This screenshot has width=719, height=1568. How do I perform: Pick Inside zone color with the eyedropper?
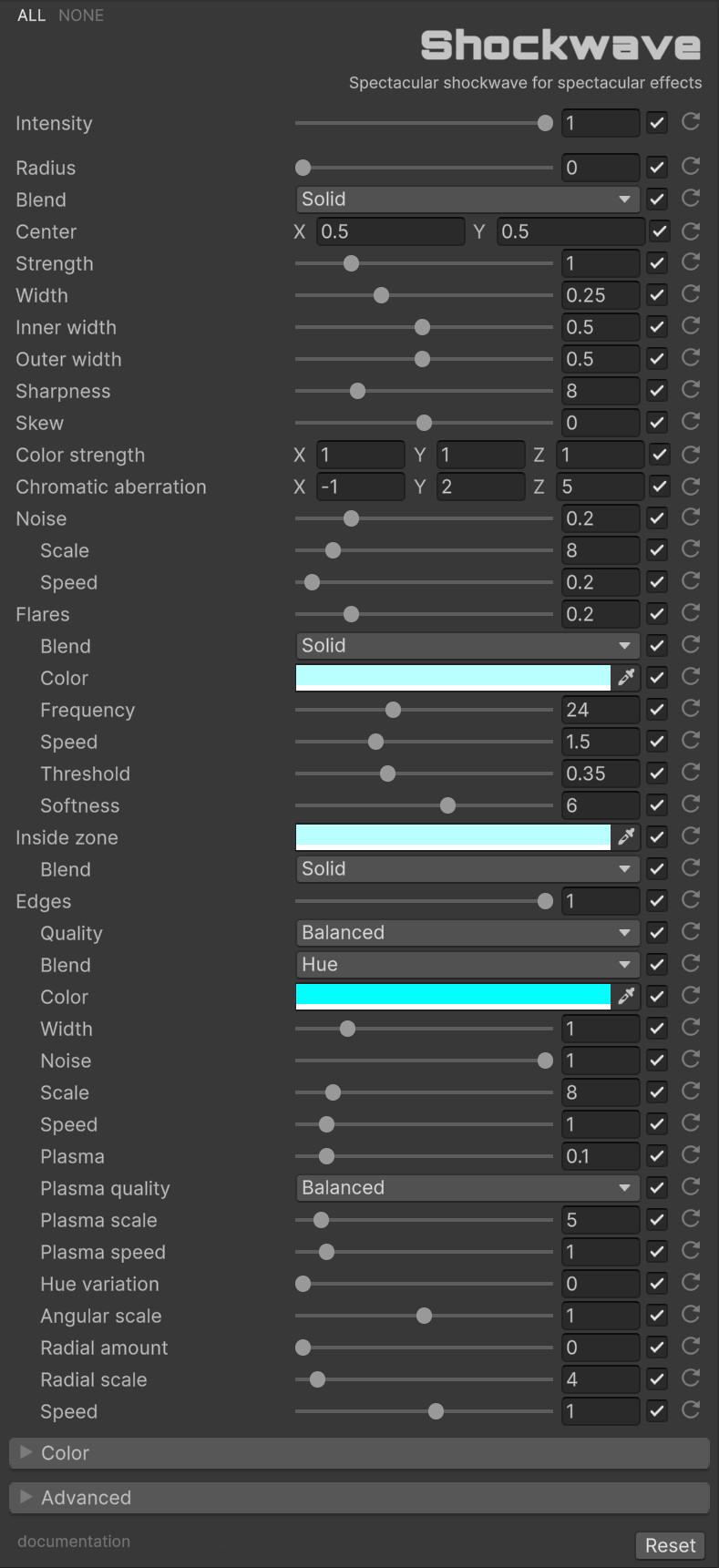(626, 836)
